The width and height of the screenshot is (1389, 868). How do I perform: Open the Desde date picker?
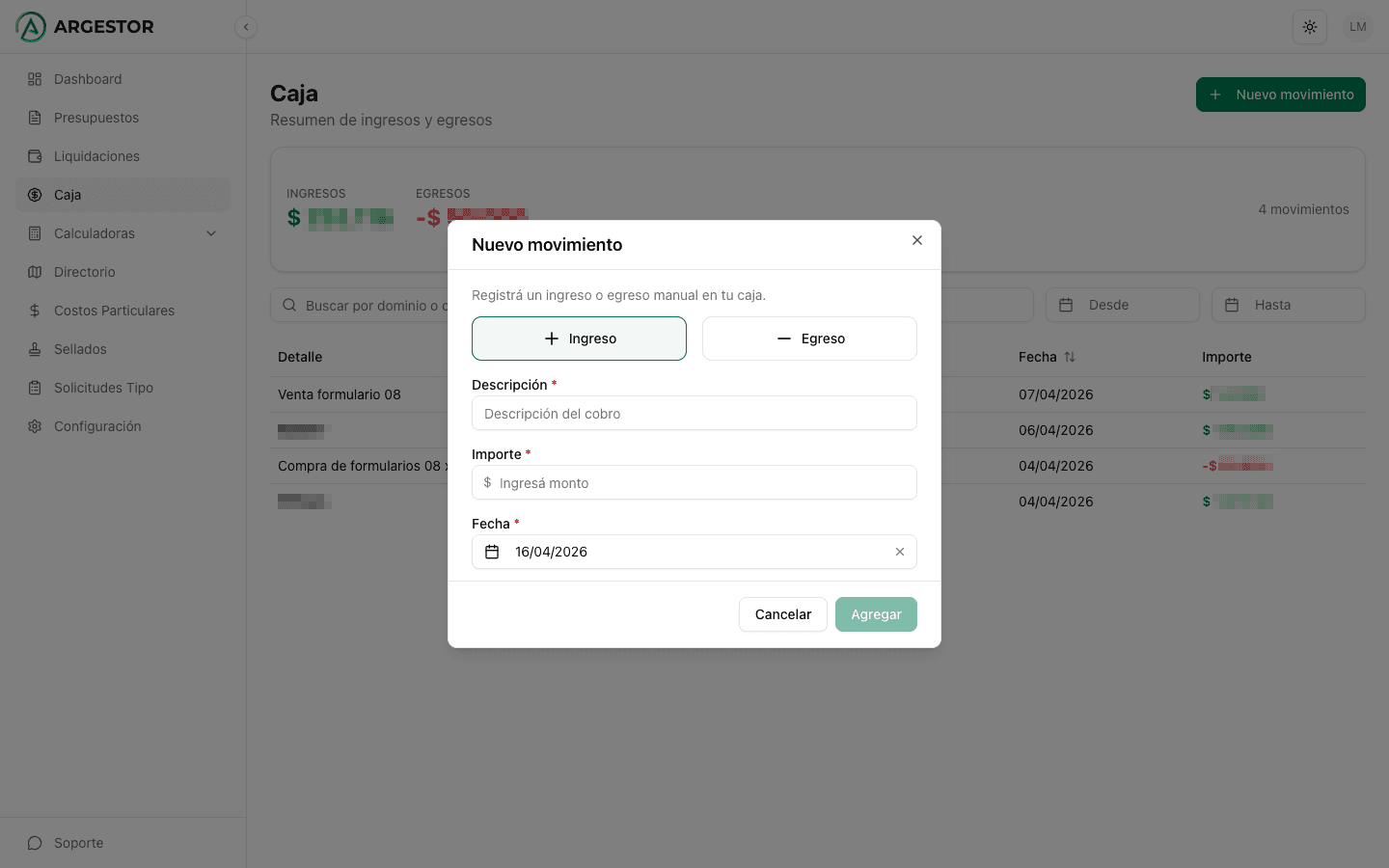tap(1123, 305)
